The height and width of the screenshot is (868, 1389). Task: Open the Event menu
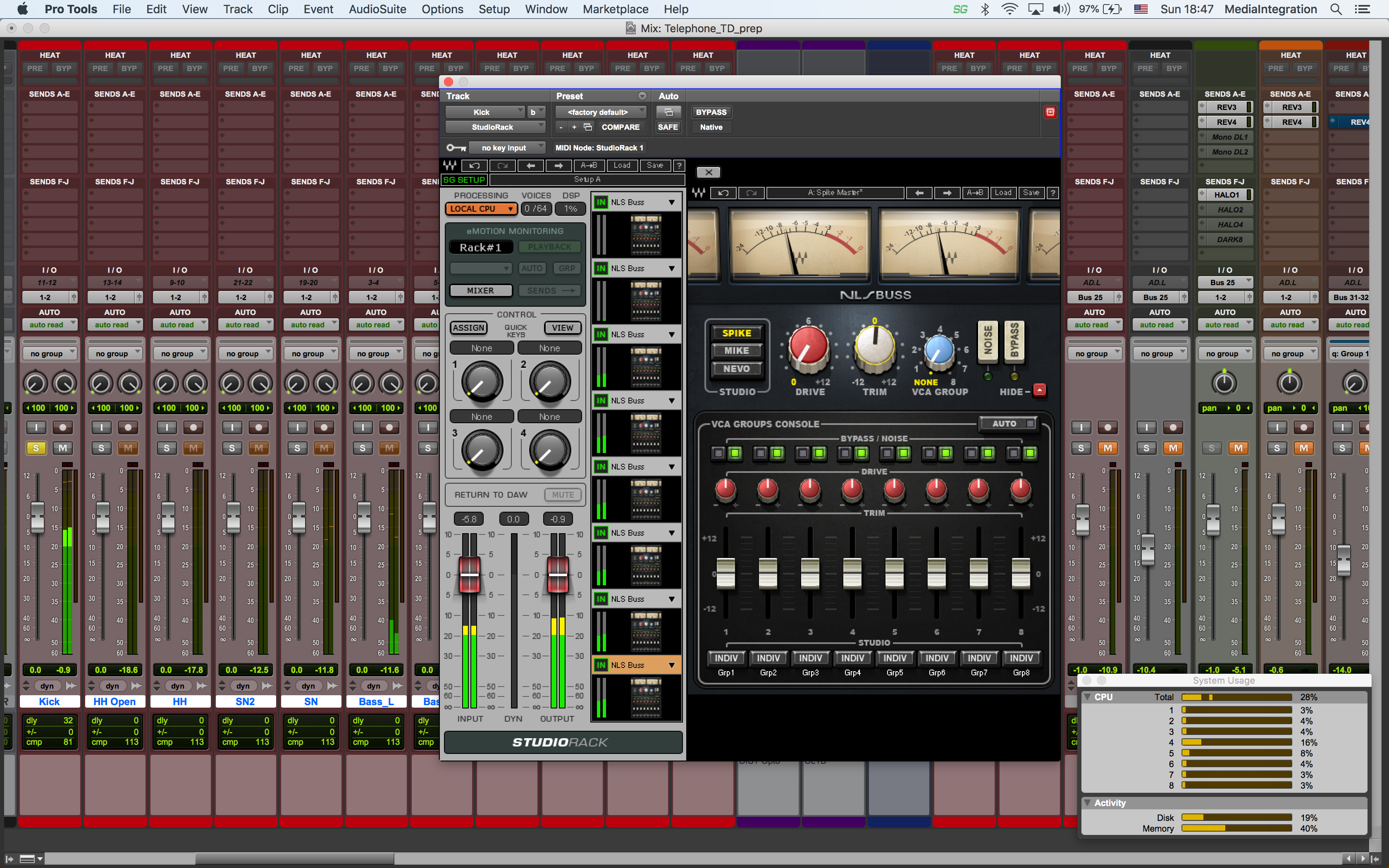[x=318, y=9]
